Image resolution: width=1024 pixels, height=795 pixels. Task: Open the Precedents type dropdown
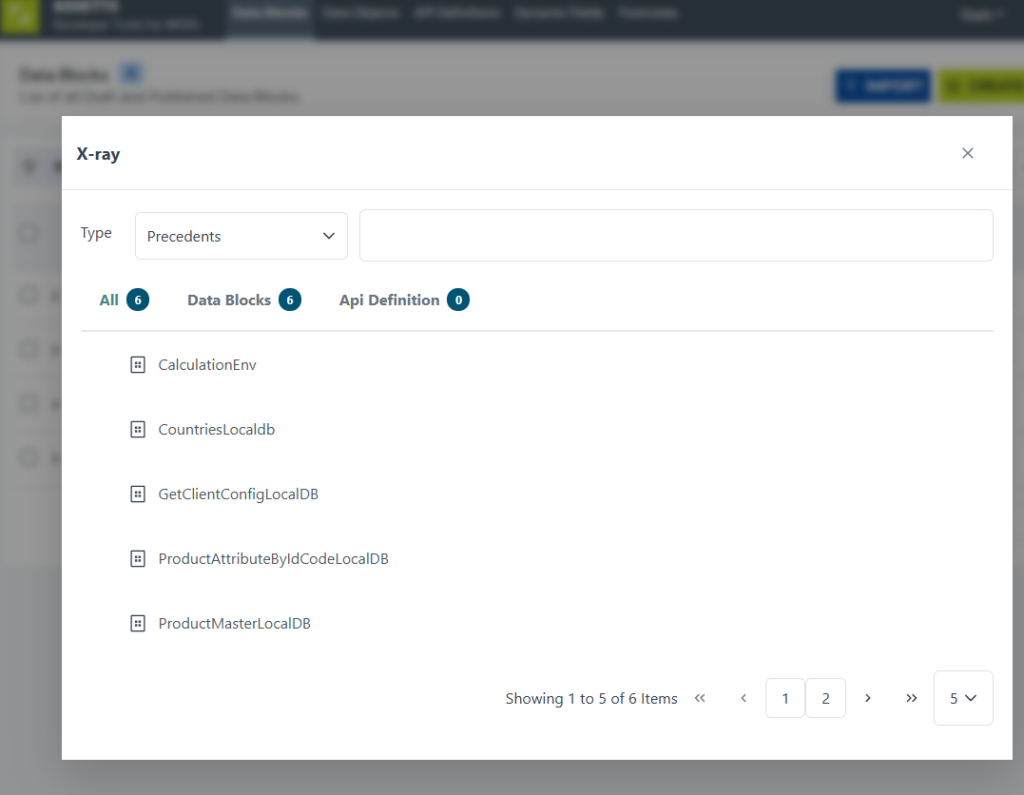(241, 236)
